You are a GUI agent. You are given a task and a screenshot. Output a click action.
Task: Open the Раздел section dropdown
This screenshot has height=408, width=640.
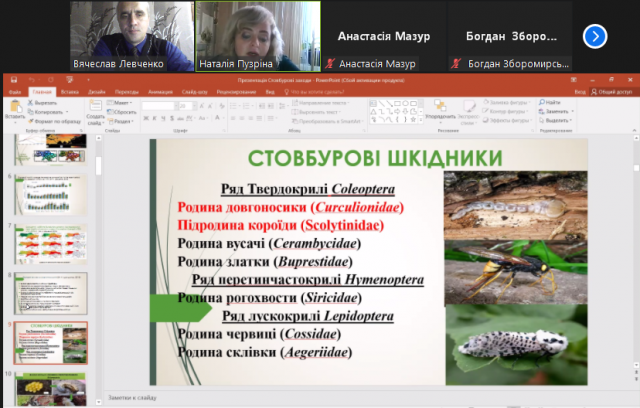[121, 121]
